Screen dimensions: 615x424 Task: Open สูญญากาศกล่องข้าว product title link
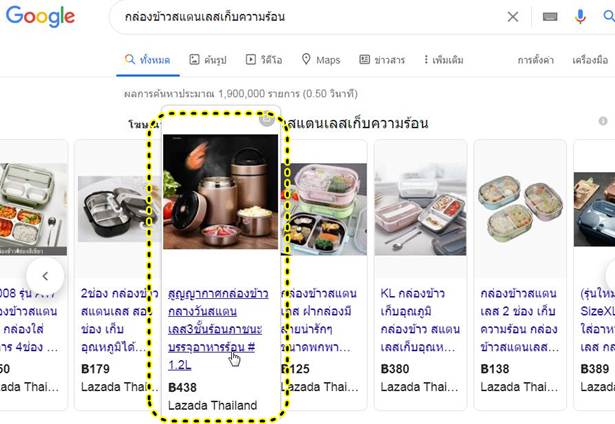pyautogui.click(x=218, y=329)
